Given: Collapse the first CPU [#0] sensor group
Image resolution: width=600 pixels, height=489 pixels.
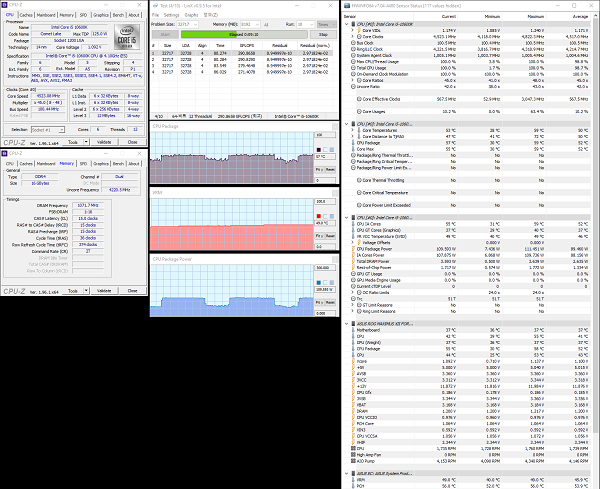Looking at the screenshot, I should [x=347, y=24].
